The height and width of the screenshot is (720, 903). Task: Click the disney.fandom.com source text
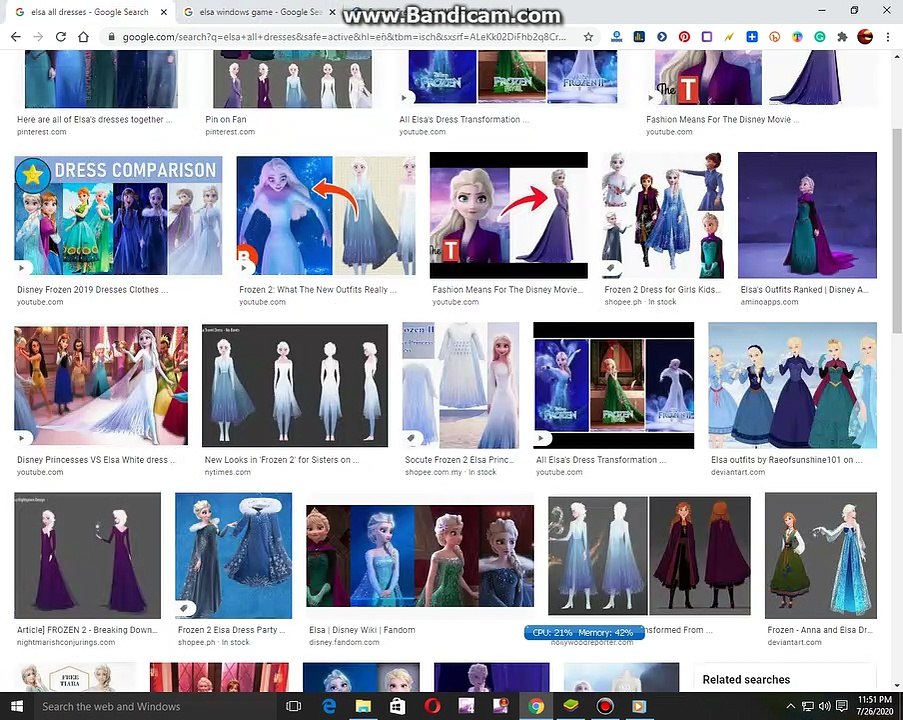(344, 642)
